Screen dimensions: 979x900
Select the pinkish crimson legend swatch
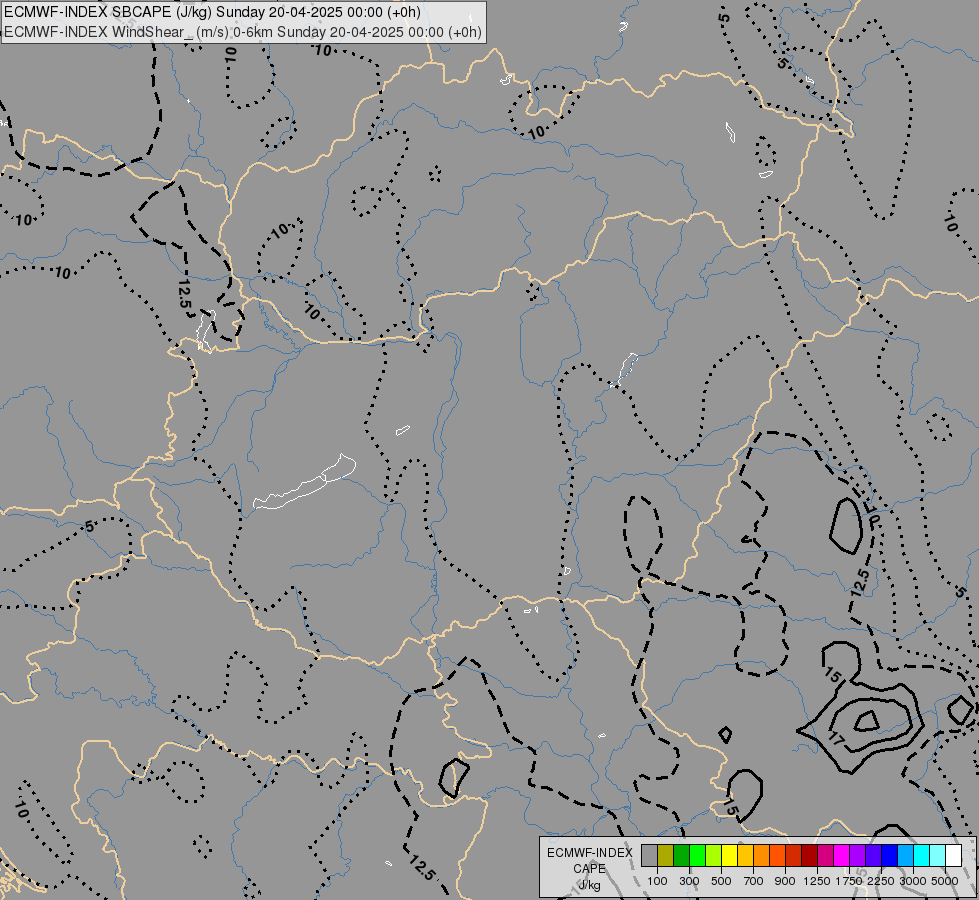(x=825, y=856)
